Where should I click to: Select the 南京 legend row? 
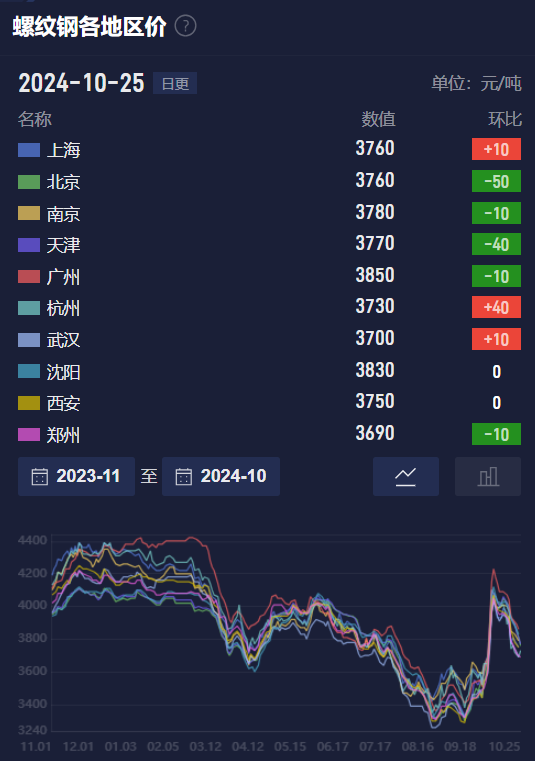point(269,213)
